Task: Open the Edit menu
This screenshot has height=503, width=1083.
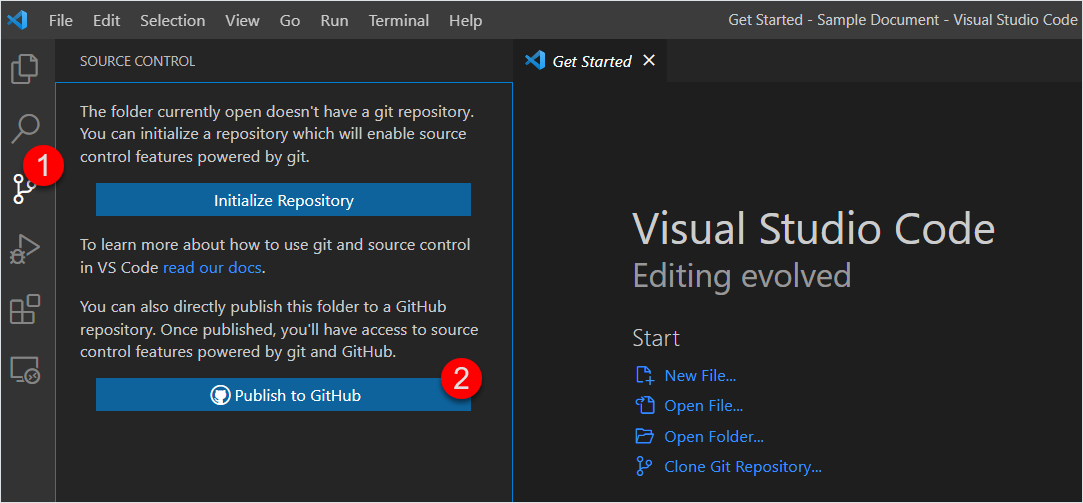Action: (x=106, y=21)
